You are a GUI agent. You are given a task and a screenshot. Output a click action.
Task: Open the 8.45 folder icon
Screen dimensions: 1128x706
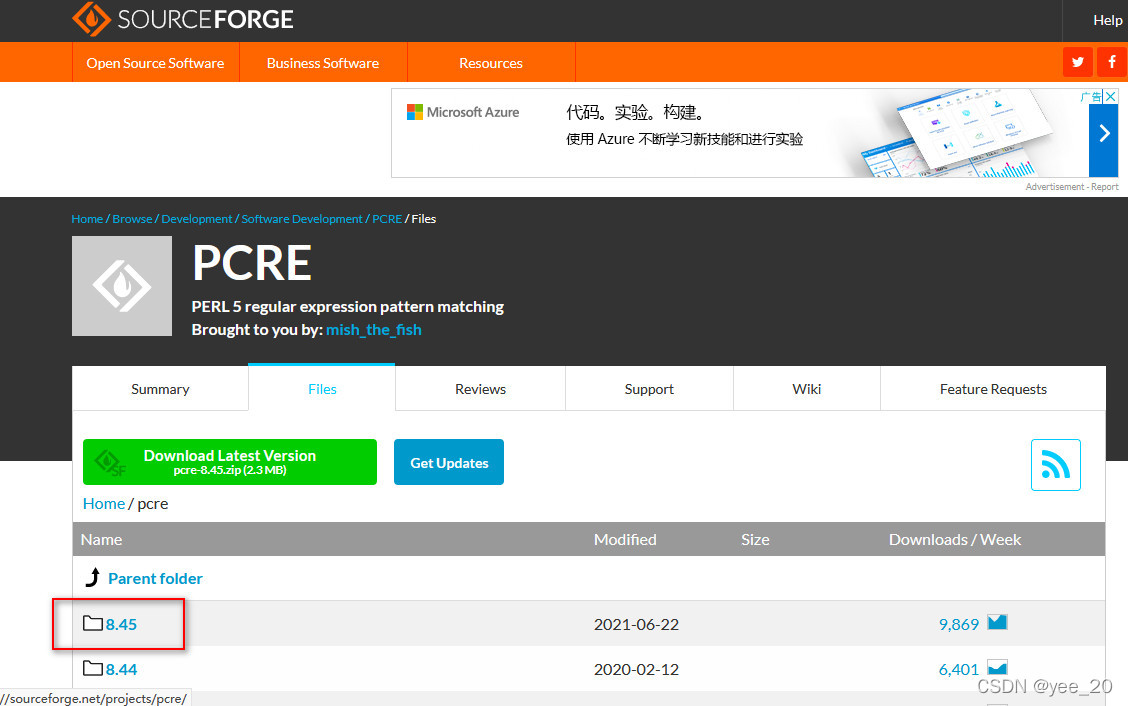coord(92,623)
